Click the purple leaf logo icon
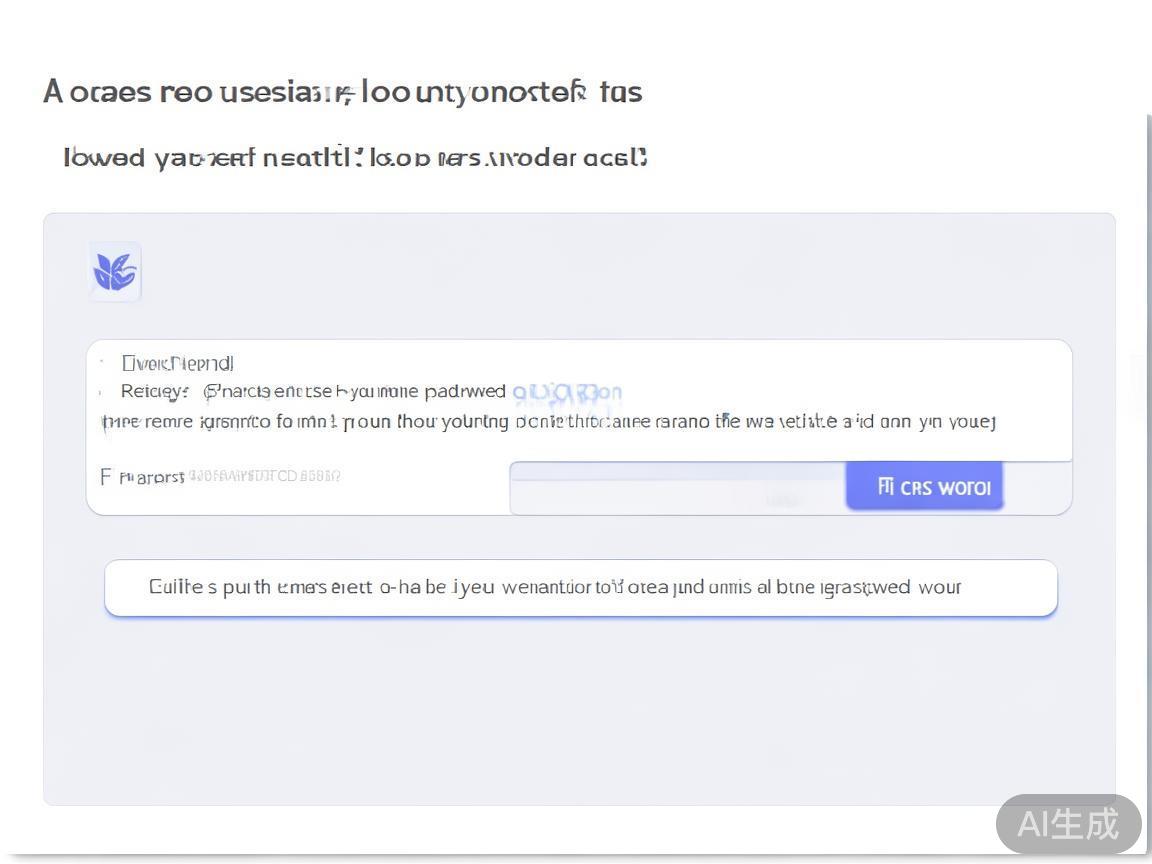Screen dimensions: 1152x864 pyautogui.click(x=115, y=271)
